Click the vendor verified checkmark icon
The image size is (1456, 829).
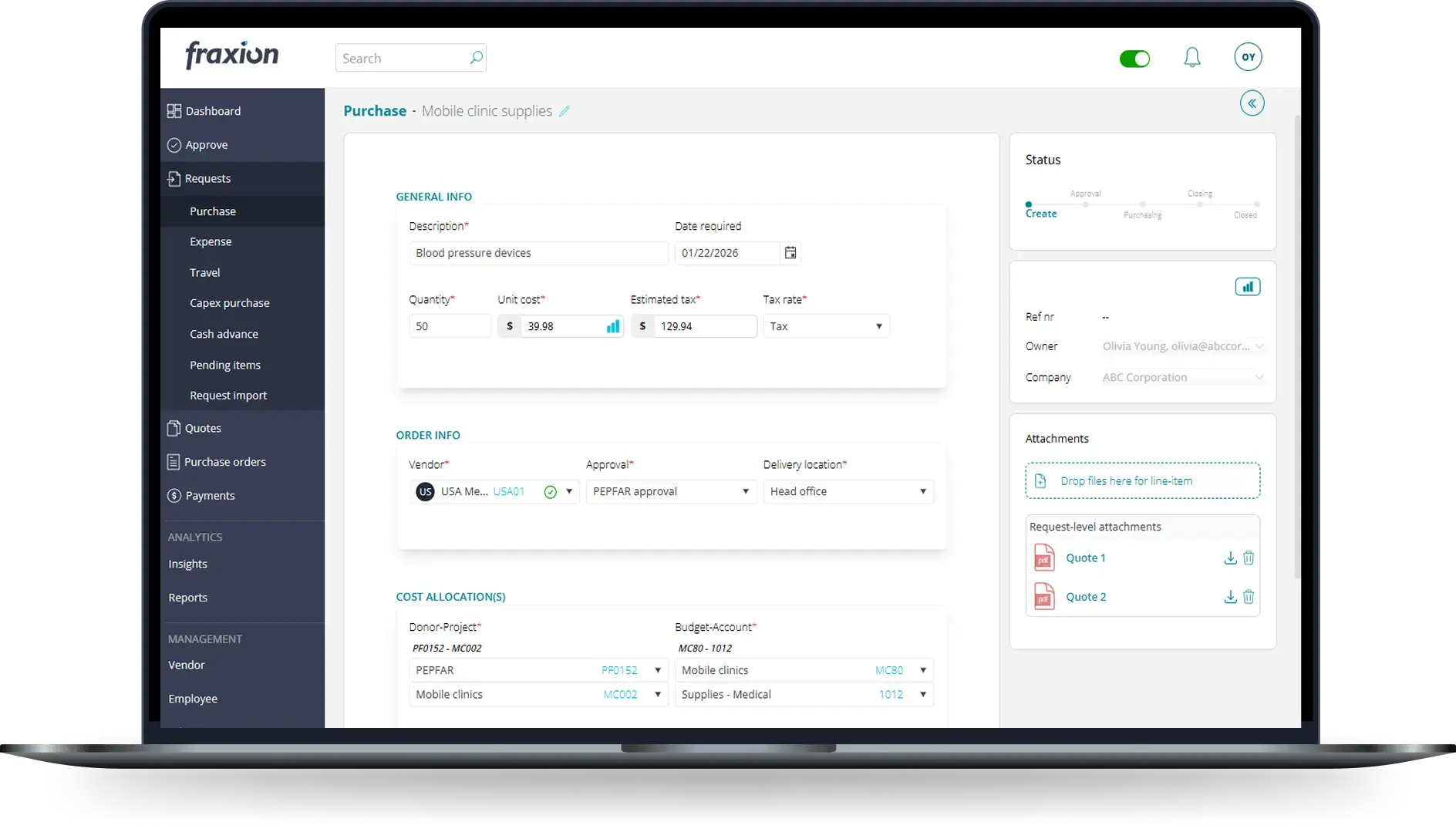tap(550, 492)
